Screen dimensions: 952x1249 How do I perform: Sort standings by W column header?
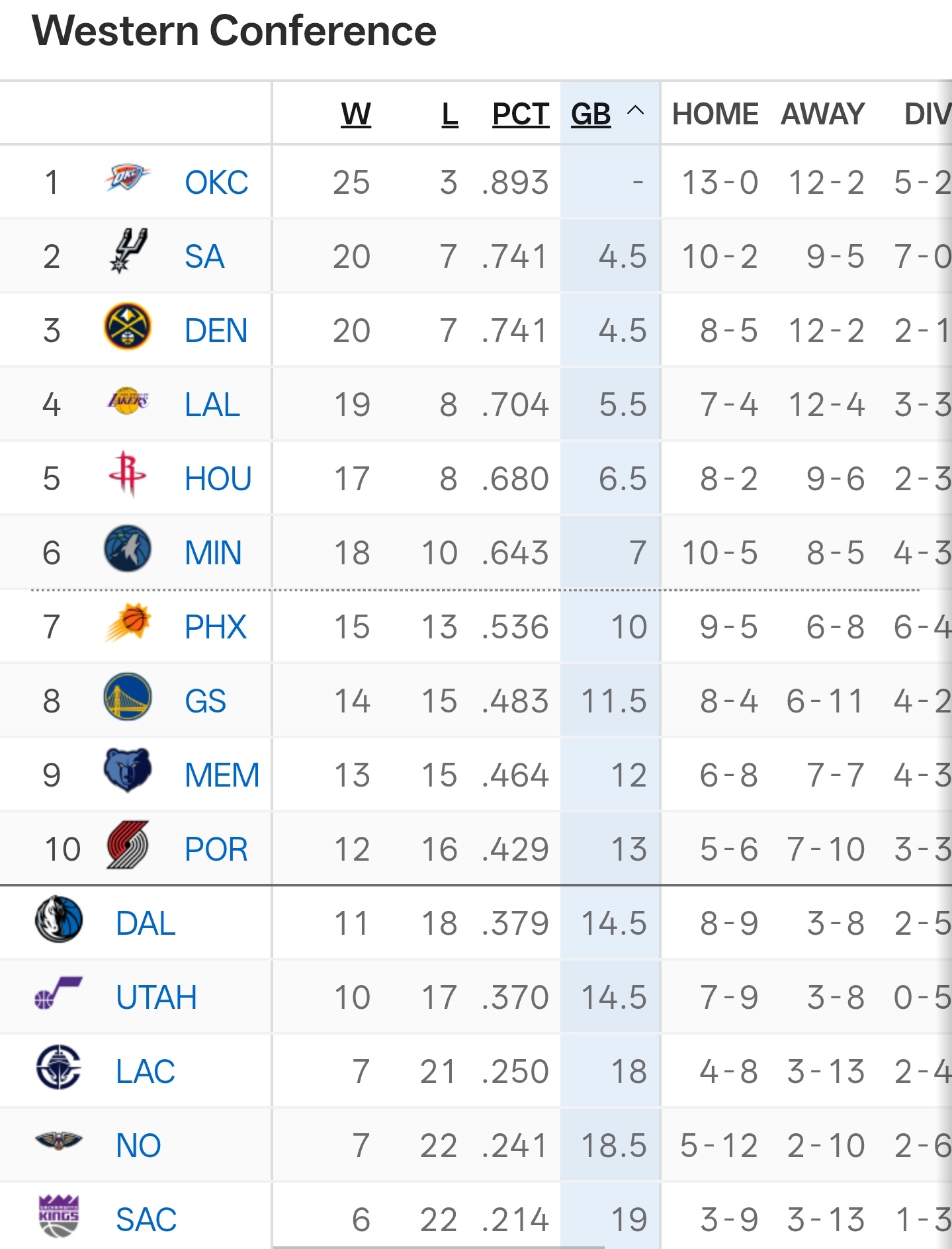(356, 114)
